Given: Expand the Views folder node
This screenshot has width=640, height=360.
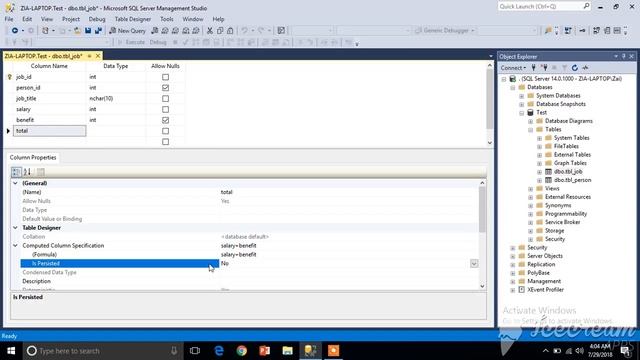Looking at the screenshot, I should pos(530,189).
